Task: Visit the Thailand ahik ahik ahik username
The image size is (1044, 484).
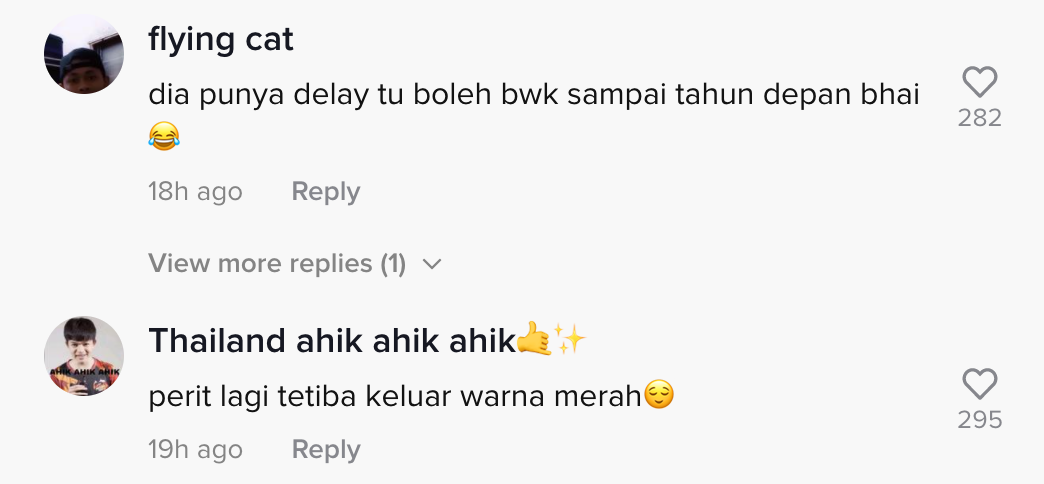Action: [x=332, y=341]
